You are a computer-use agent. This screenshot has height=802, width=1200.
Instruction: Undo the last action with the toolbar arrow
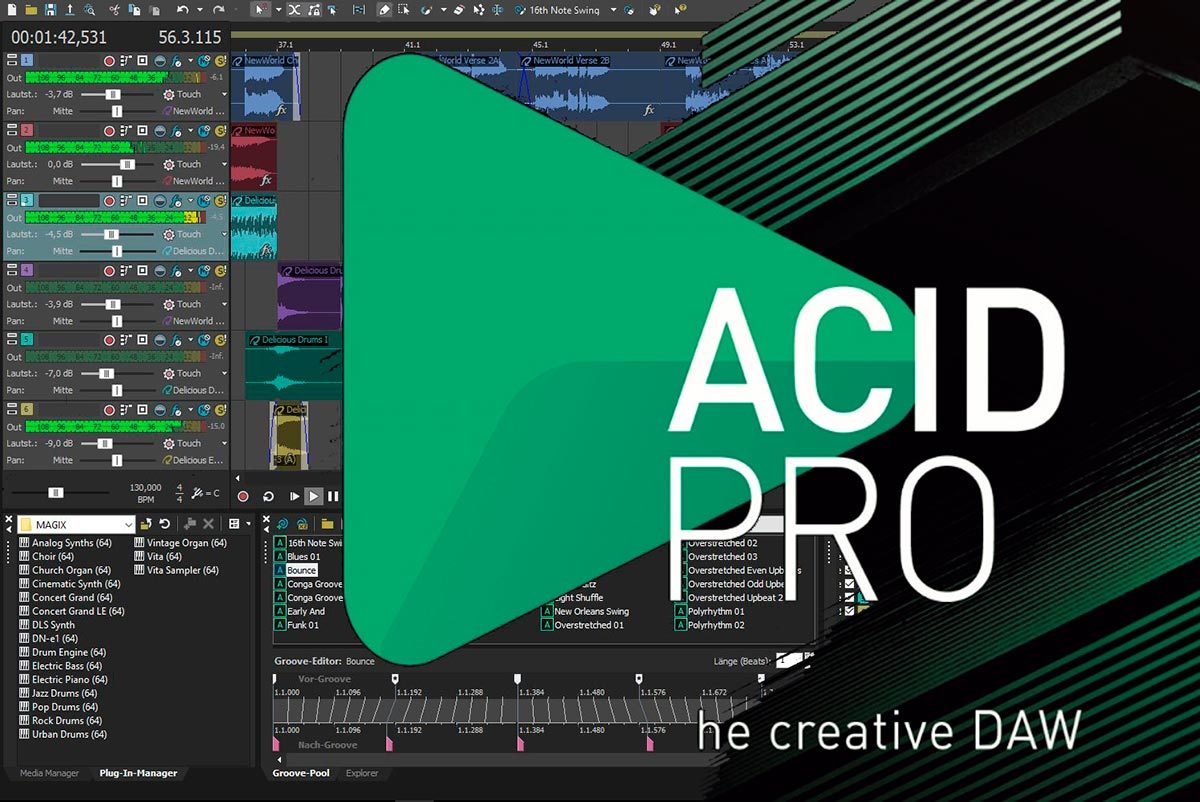[x=183, y=10]
